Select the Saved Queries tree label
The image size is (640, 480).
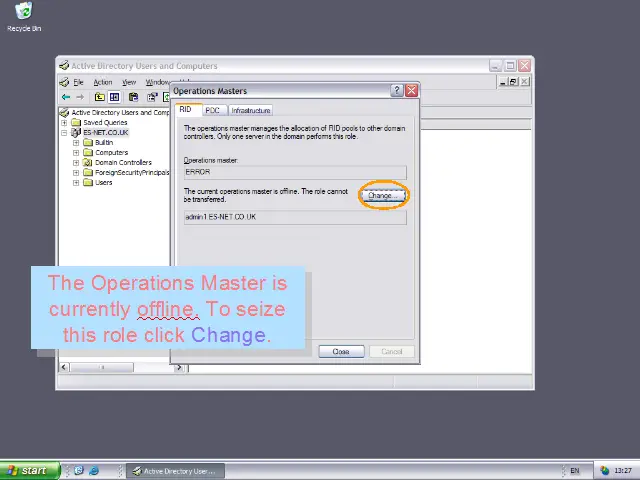pos(105,122)
